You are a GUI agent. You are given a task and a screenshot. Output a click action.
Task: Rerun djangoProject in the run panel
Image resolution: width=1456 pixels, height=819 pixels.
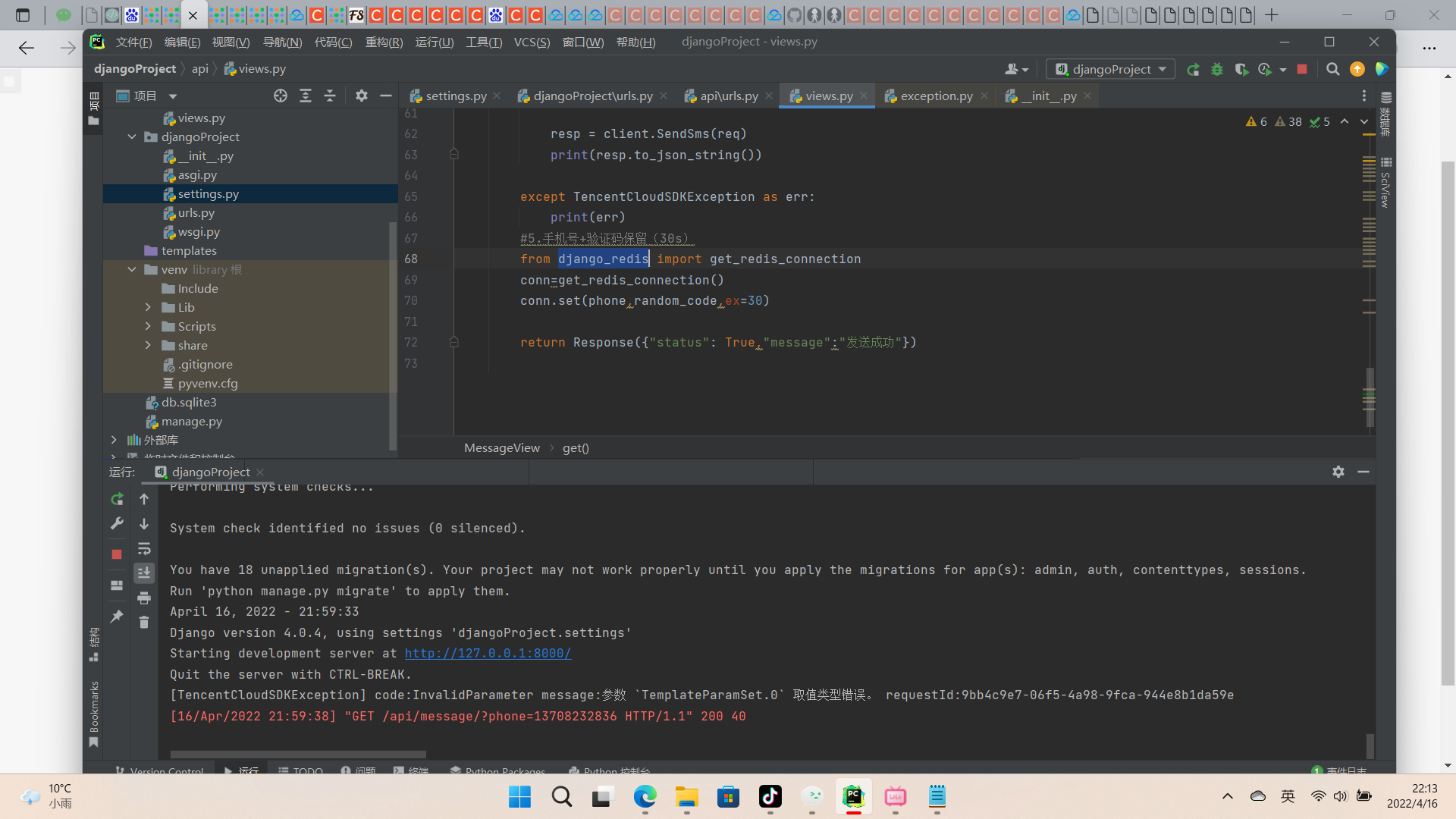(x=117, y=499)
